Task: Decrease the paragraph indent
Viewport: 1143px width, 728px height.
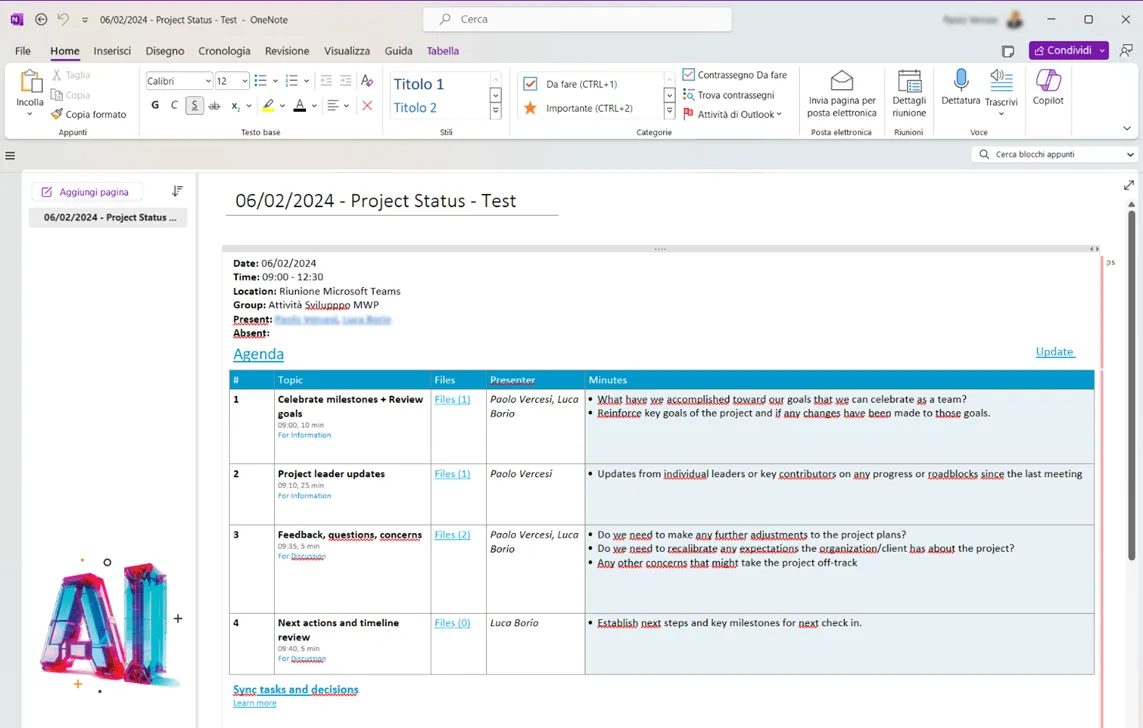Action: pyautogui.click(x=326, y=81)
